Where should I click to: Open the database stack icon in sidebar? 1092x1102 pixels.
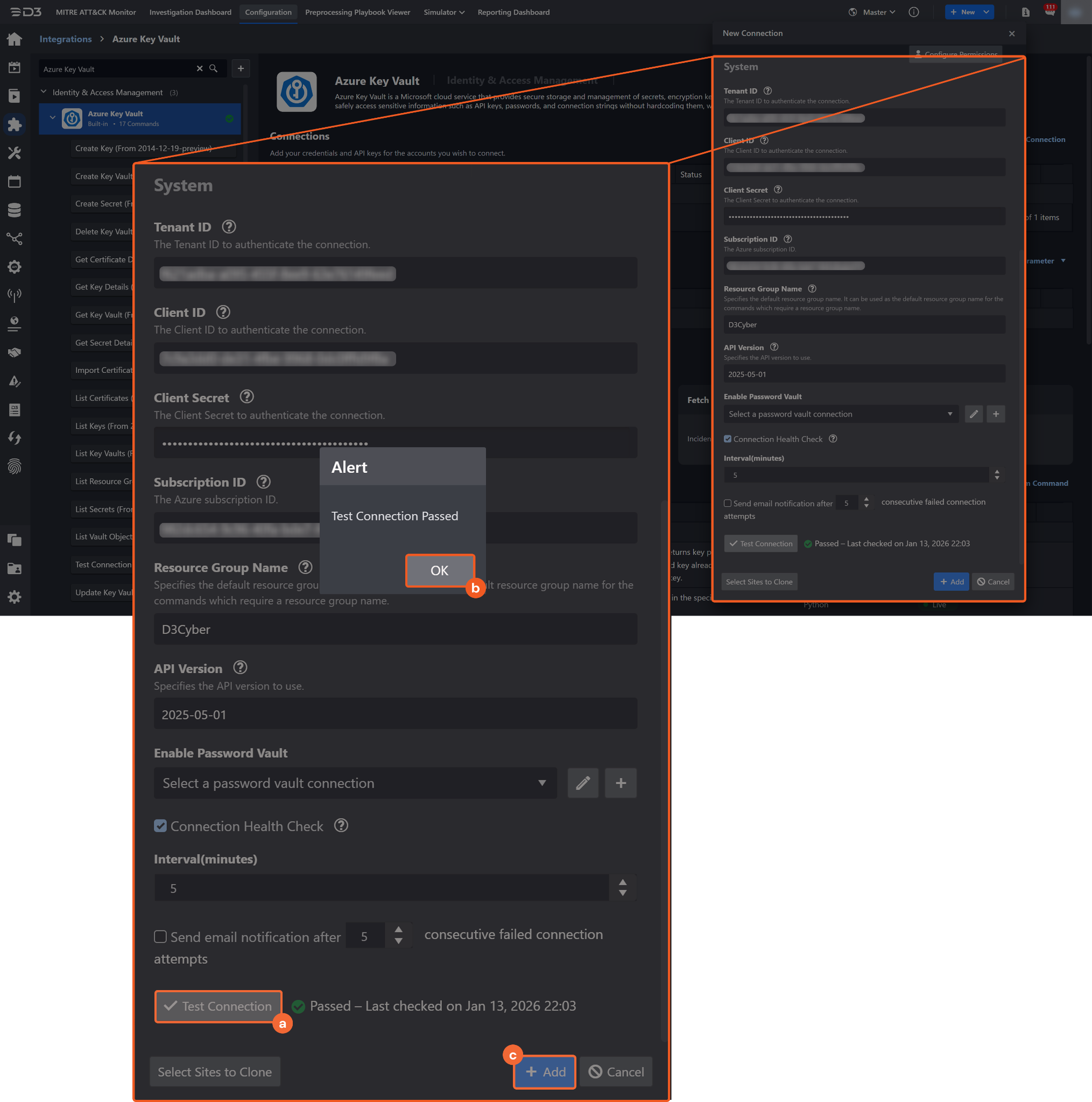point(15,210)
